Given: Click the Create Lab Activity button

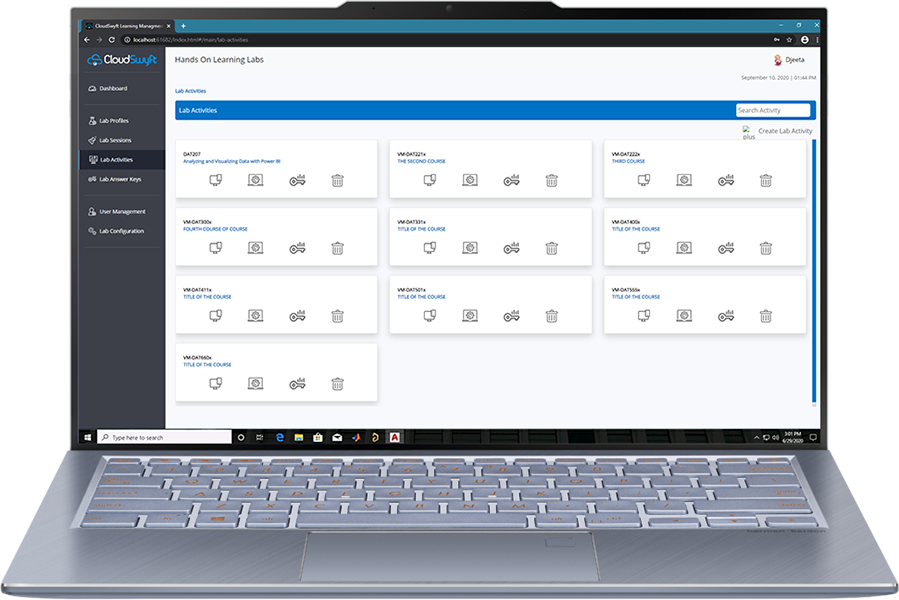Looking at the screenshot, I should pyautogui.click(x=784, y=131).
